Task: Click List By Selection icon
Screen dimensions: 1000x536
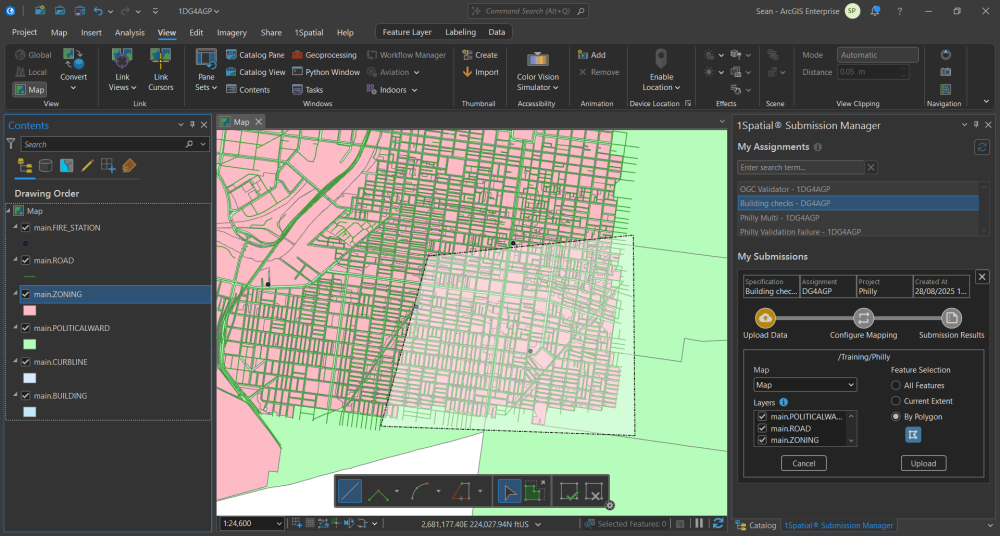Action: 66,166
